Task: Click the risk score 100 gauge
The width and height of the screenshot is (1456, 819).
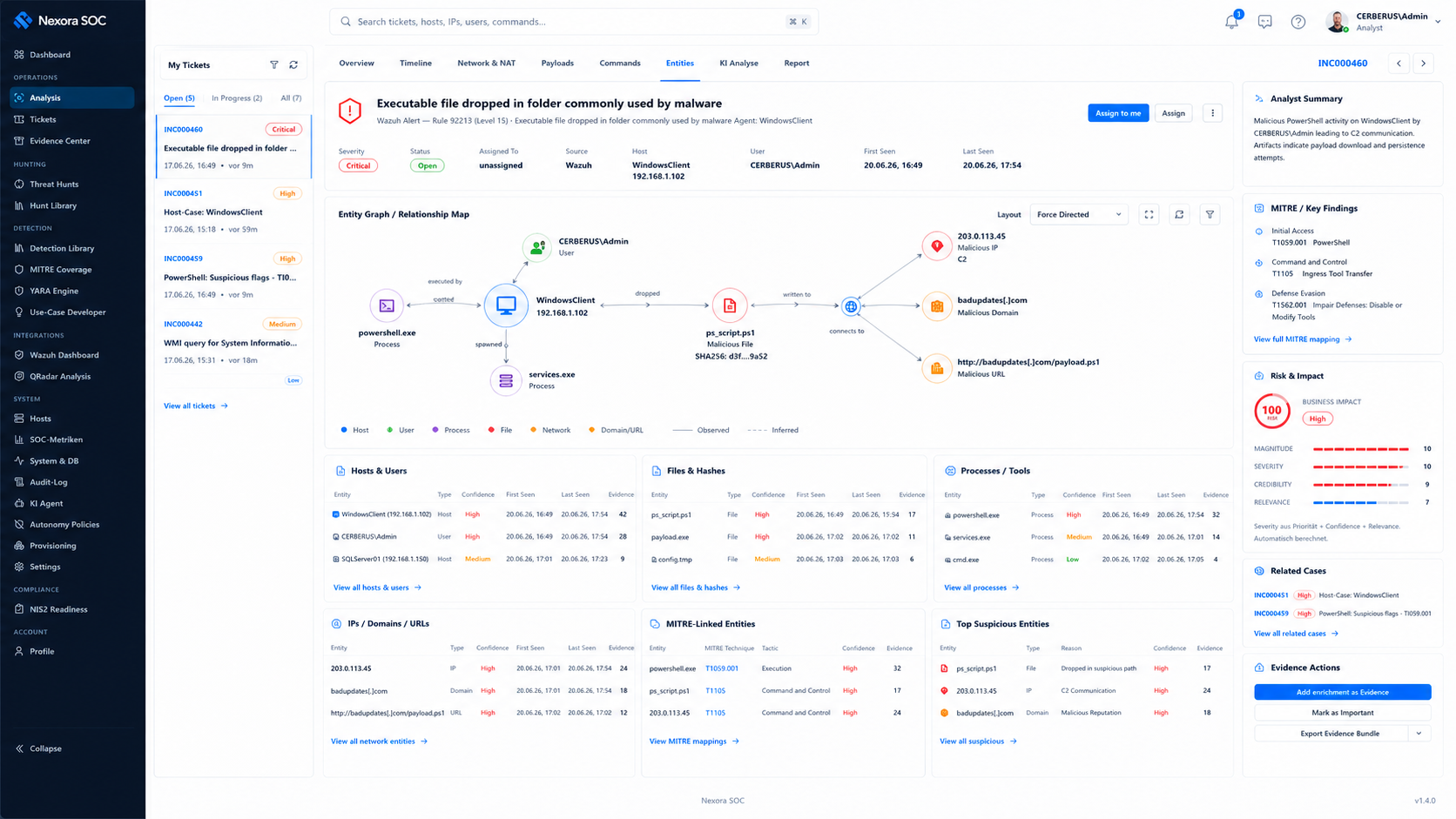Action: (1272, 412)
